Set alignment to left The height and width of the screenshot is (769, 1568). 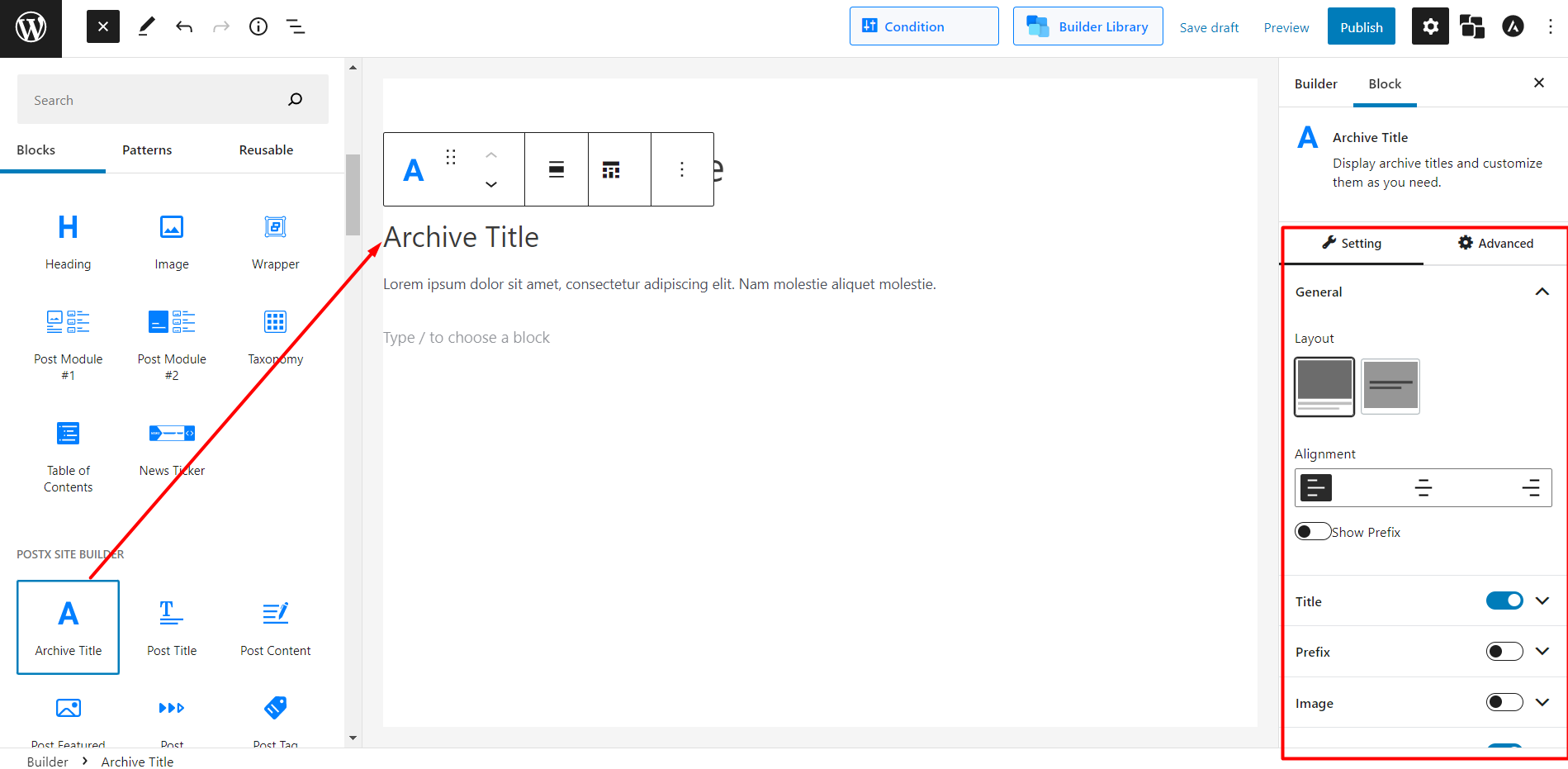point(1316,488)
